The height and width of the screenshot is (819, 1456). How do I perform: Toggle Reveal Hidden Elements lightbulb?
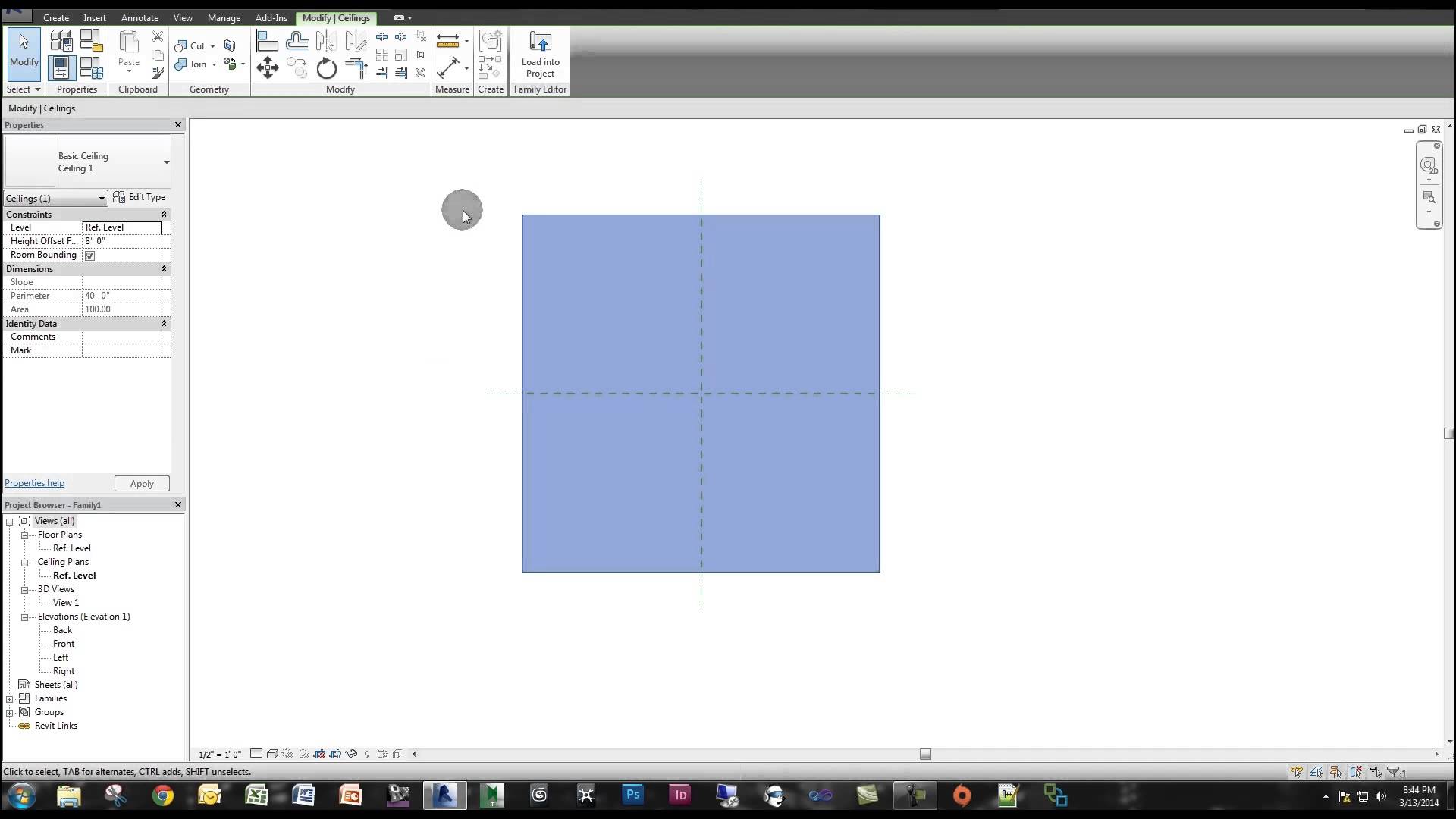[367, 754]
